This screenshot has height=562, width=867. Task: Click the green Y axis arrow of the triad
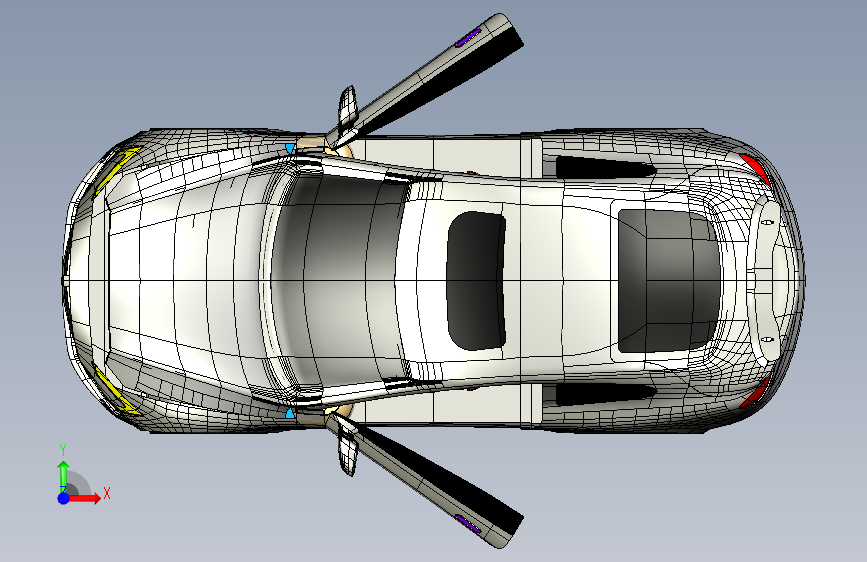pyautogui.click(x=64, y=477)
